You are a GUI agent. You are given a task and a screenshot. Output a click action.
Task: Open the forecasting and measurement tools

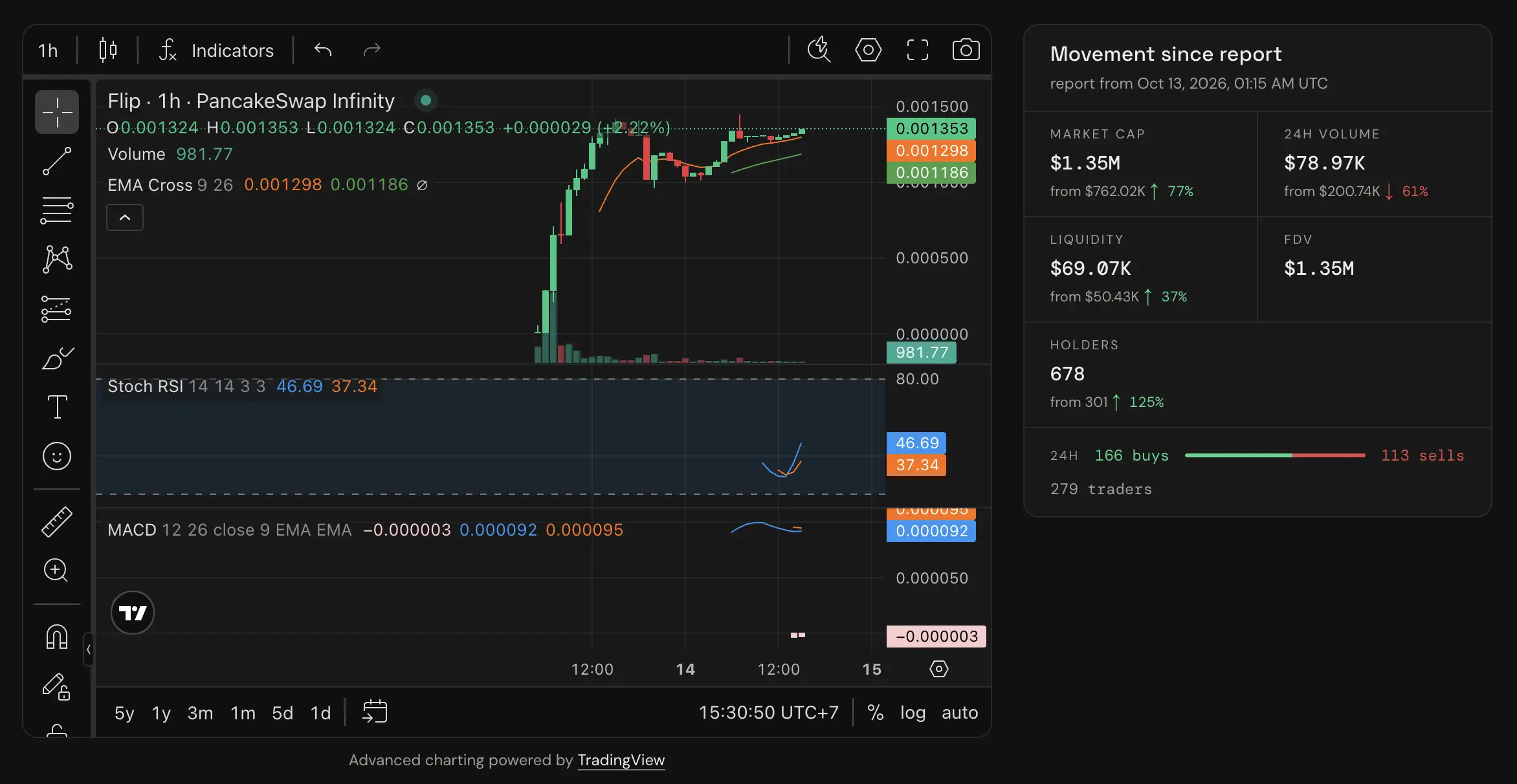click(x=57, y=309)
